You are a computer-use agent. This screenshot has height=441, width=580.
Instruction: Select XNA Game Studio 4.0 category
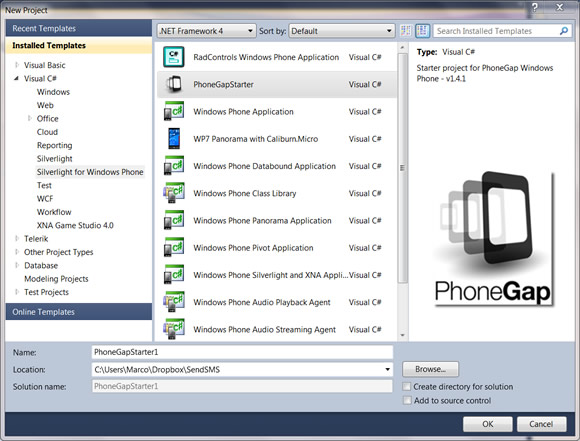tap(75, 225)
